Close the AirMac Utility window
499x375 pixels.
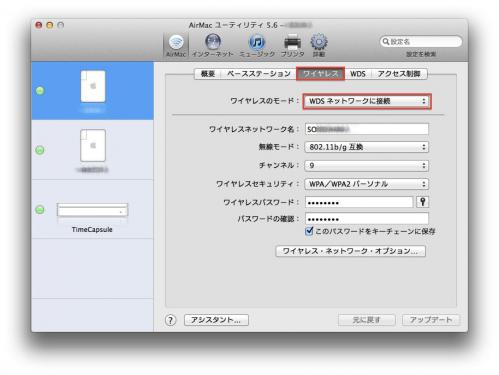(39, 25)
